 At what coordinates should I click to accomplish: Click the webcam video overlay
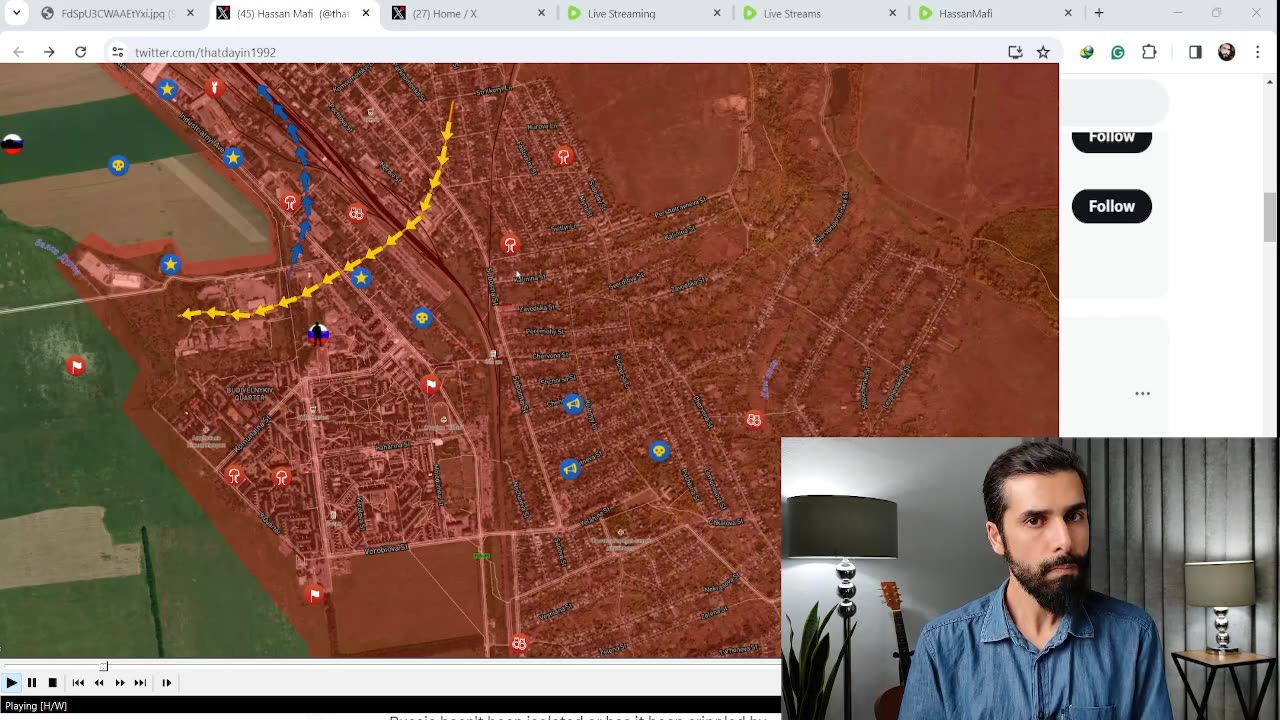coord(1029,578)
